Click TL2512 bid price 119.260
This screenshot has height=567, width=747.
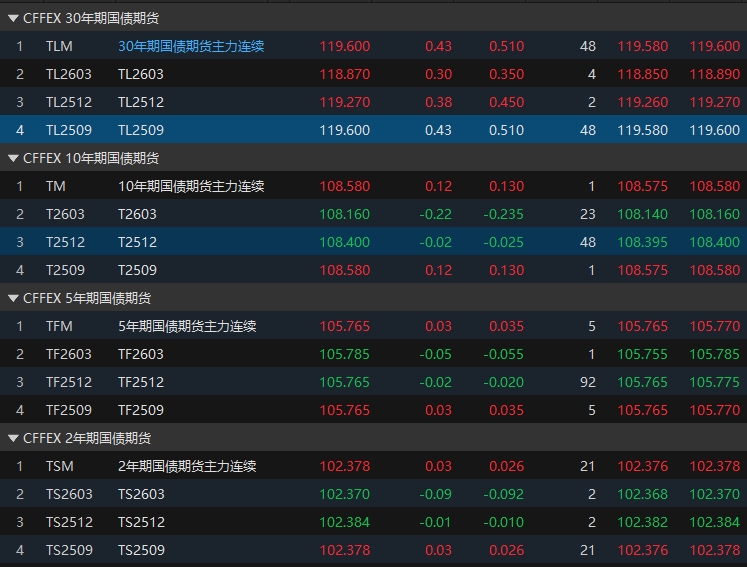(x=643, y=102)
